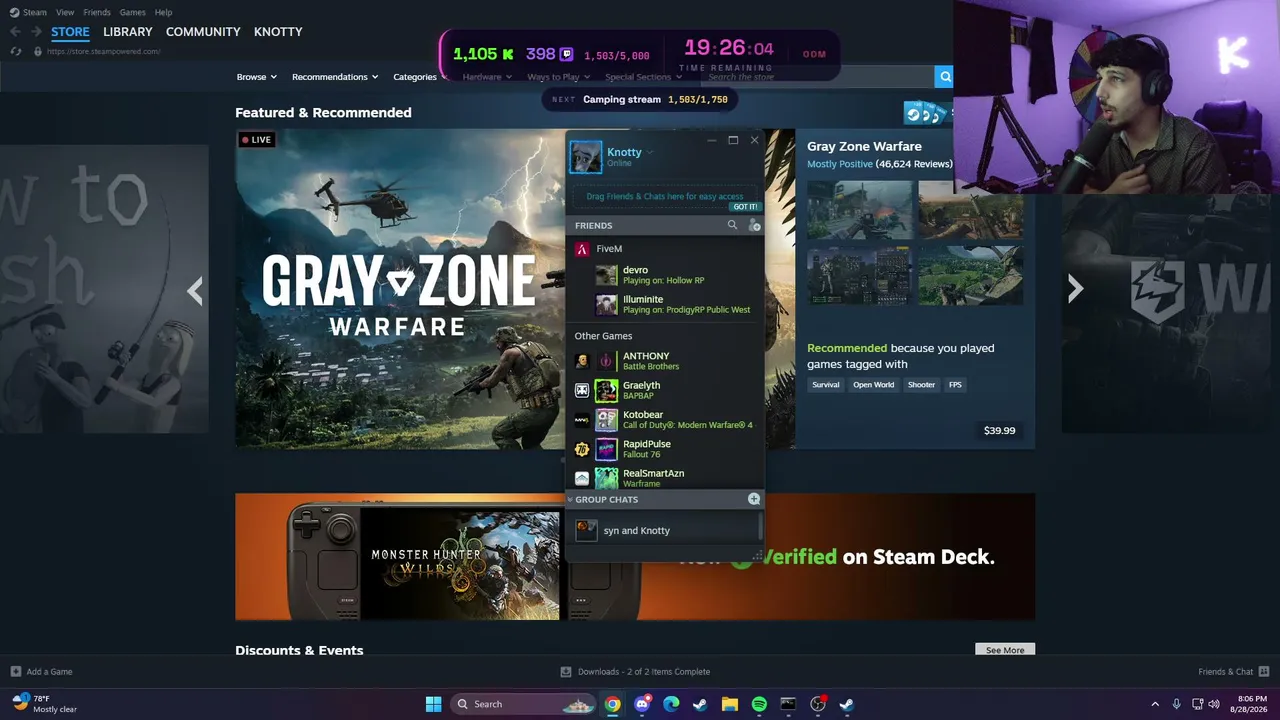Open the Help menu
Screen dimensions: 1280x720
click(x=164, y=12)
